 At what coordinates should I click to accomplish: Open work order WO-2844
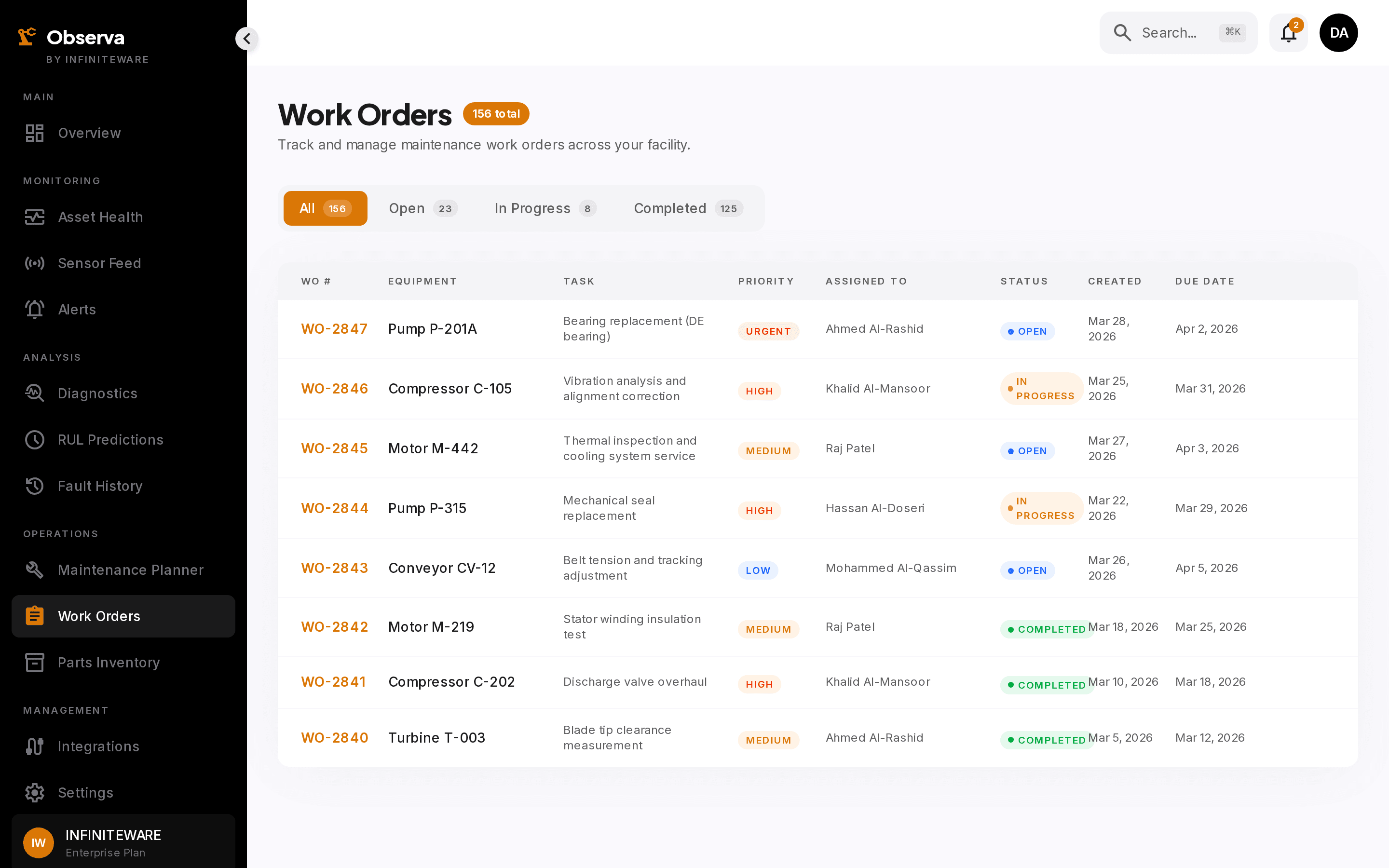(334, 508)
